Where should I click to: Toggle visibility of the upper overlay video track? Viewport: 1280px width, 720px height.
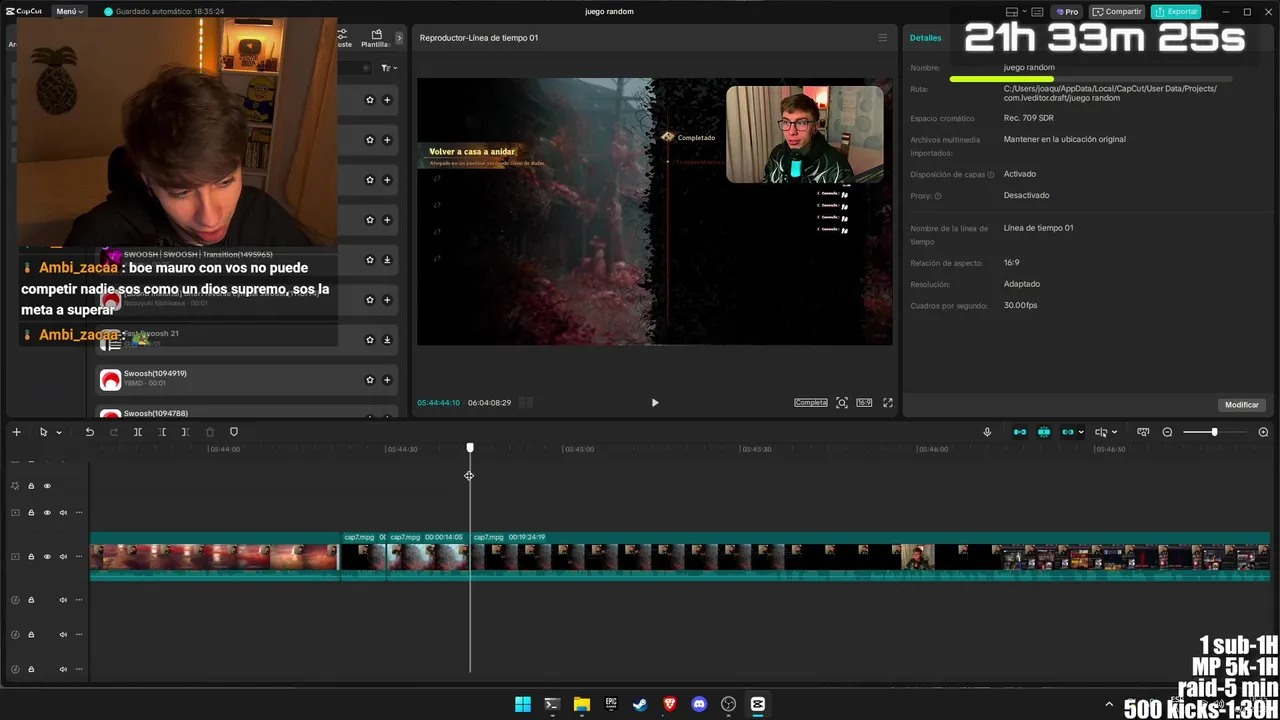point(47,513)
